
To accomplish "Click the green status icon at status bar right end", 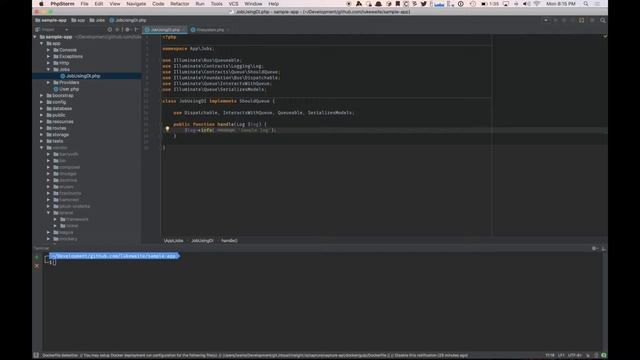I will 604,355.
